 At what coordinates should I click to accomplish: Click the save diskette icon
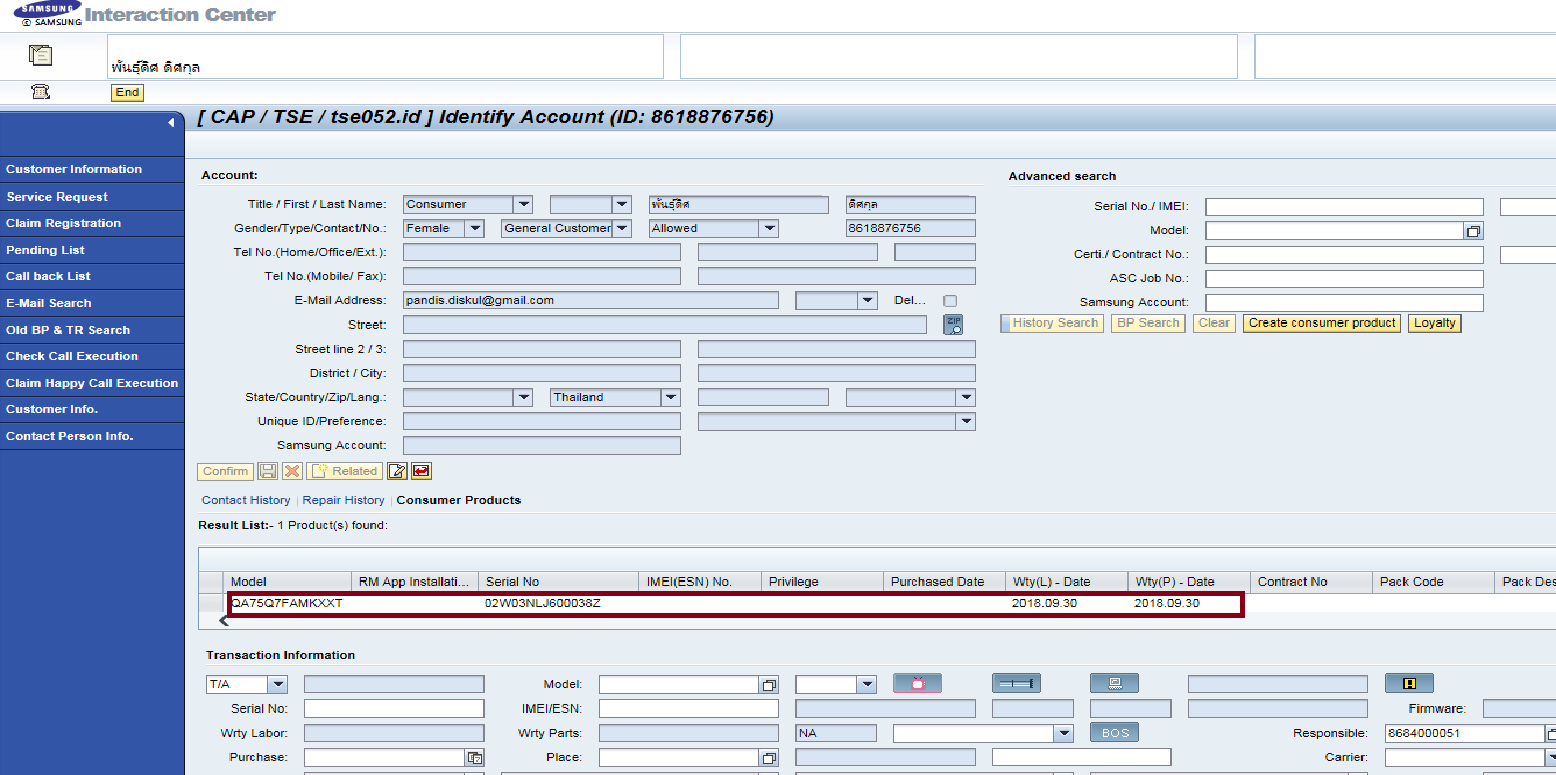point(268,471)
